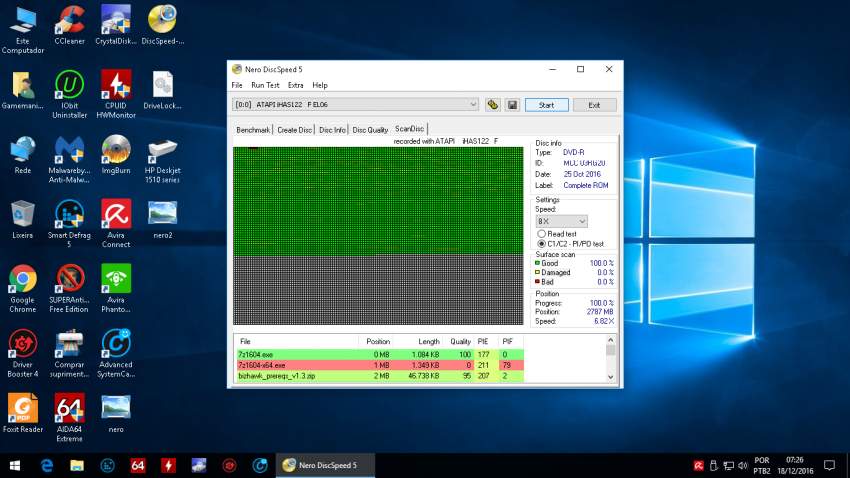This screenshot has width=850, height=478.
Task: Select the ScanDisc tab
Action: tap(410, 129)
